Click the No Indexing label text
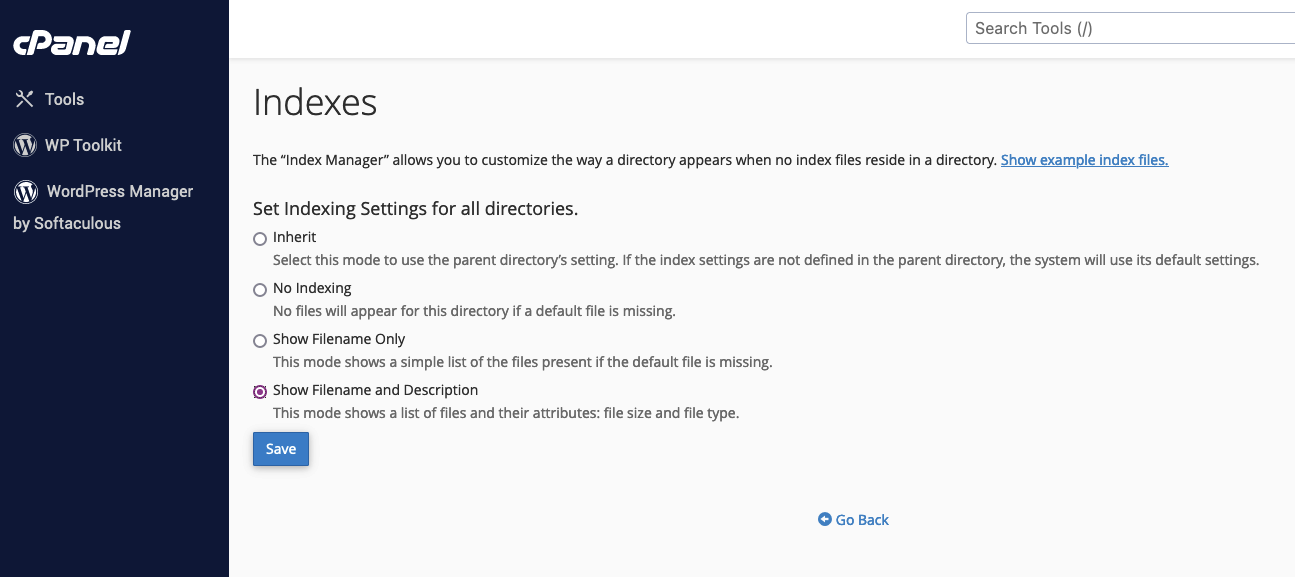This screenshot has height=577, width=1295. [312, 288]
